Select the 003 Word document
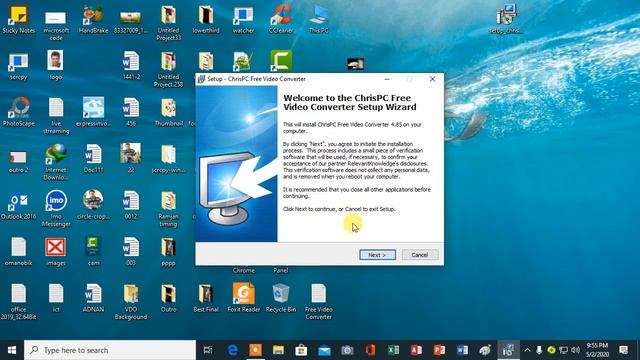The image size is (640, 360). pyautogui.click(x=131, y=251)
